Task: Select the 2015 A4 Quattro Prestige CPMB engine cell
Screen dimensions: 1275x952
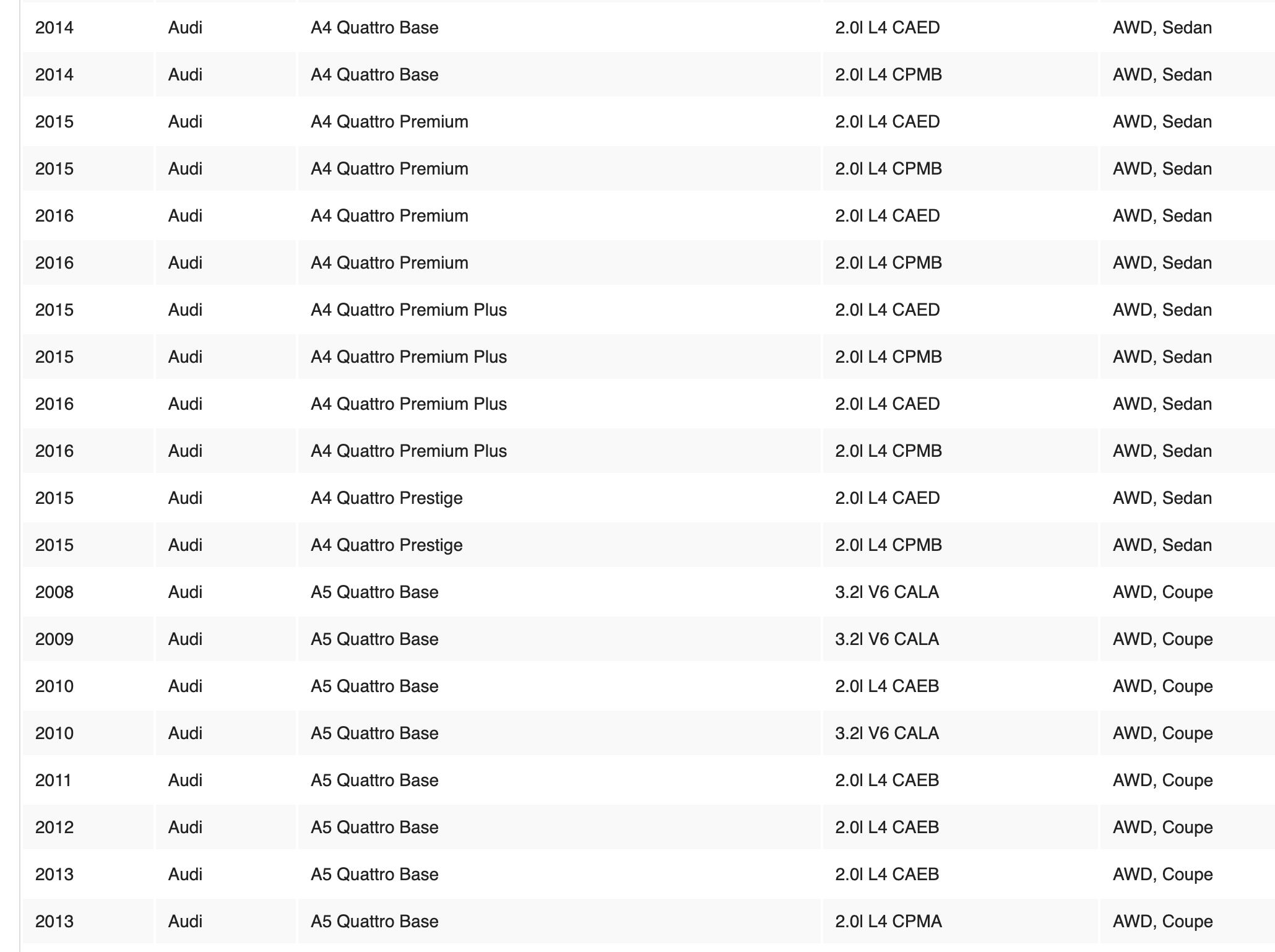Action: point(888,545)
